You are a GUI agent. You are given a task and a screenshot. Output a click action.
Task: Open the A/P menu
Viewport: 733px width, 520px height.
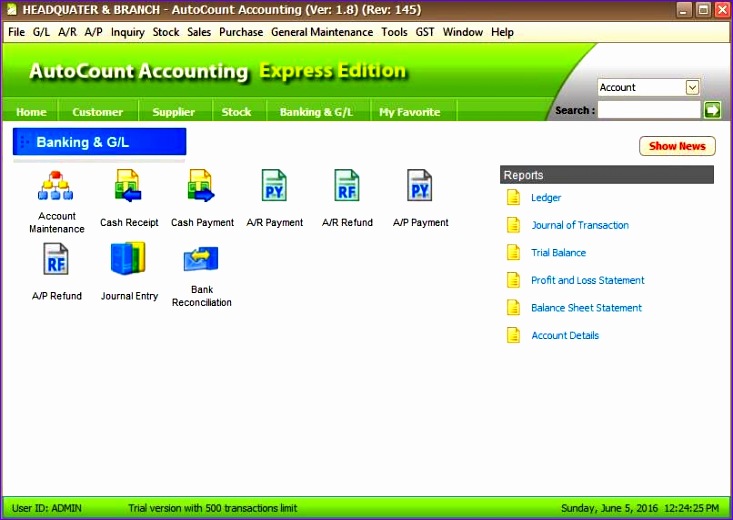click(93, 32)
